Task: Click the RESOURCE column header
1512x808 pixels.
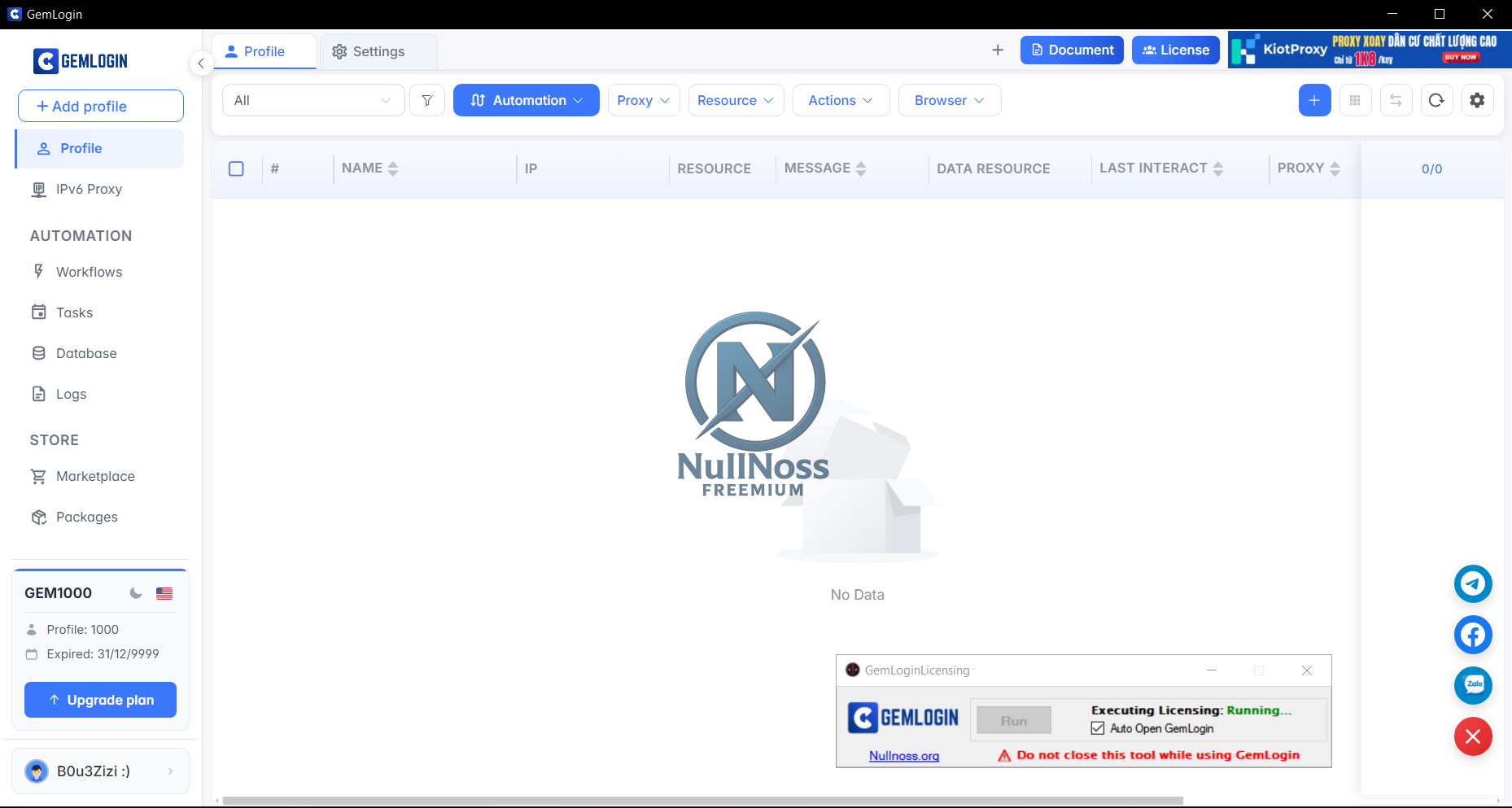Action: (714, 168)
